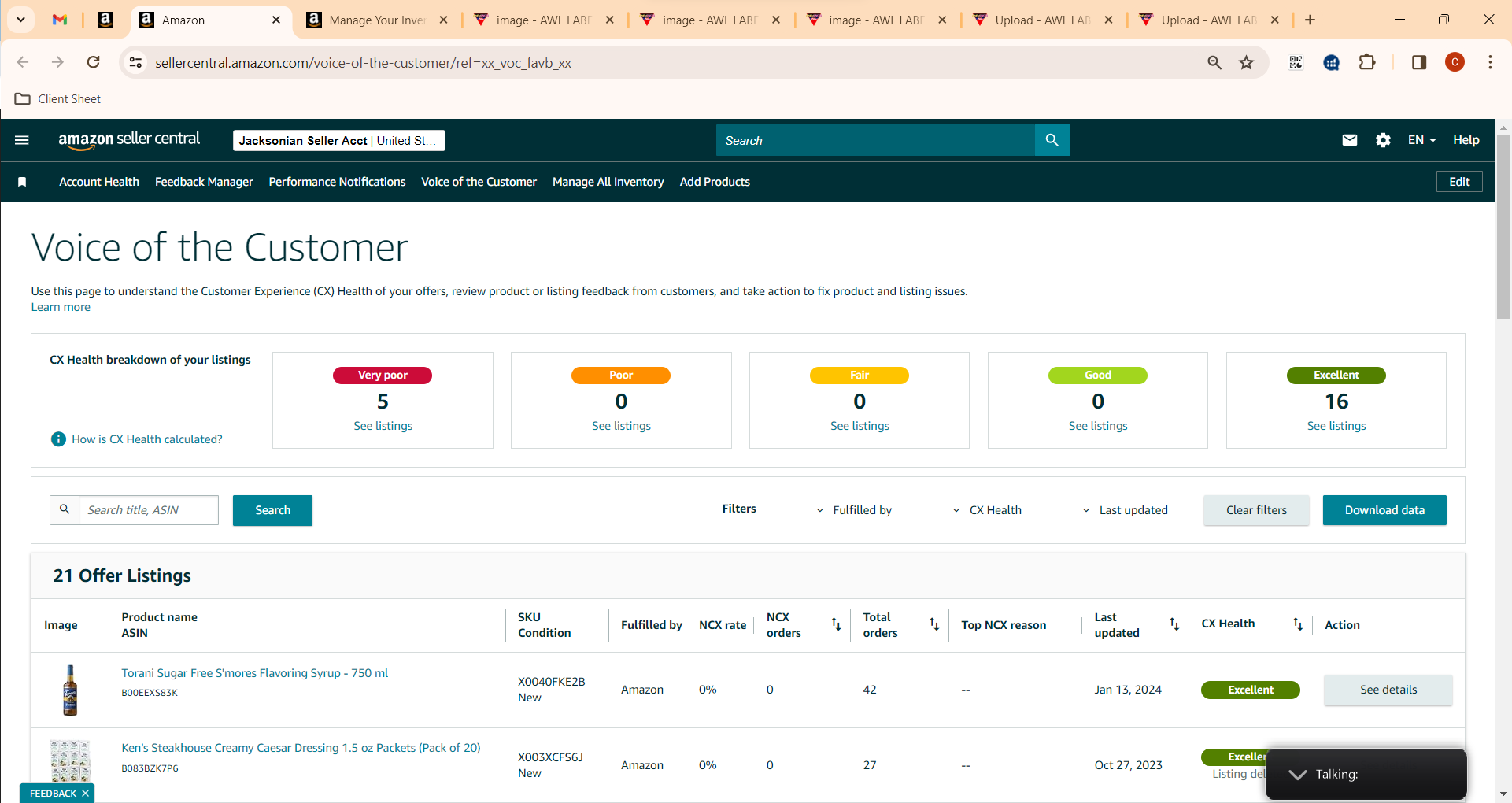Click the page vertical scrollbar thumb
The image size is (1512, 803).
pyautogui.click(x=1503, y=227)
